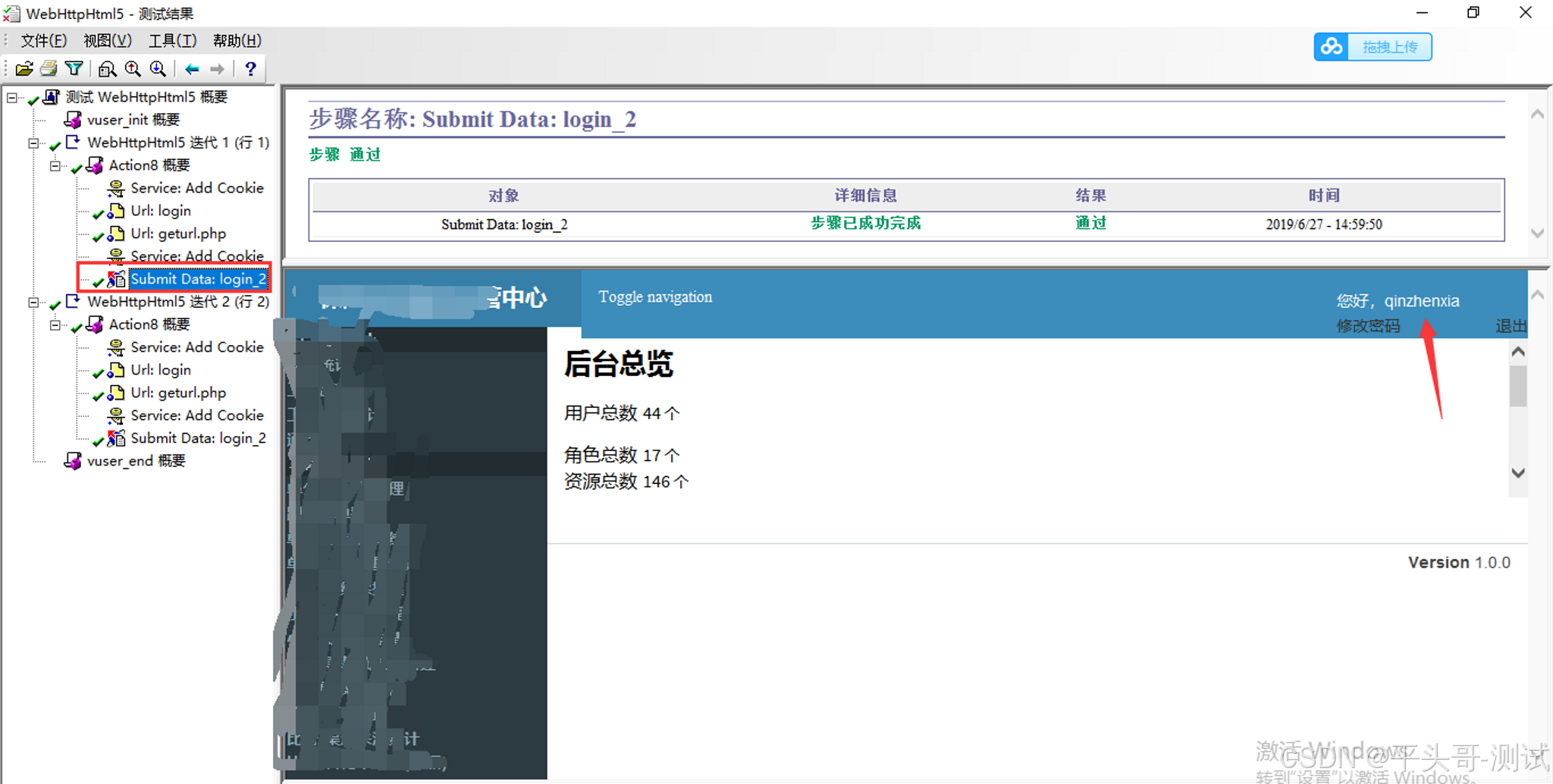Viewport: 1553px width, 784px height.
Task: Select the vuser_init 概要 item
Action: point(133,120)
